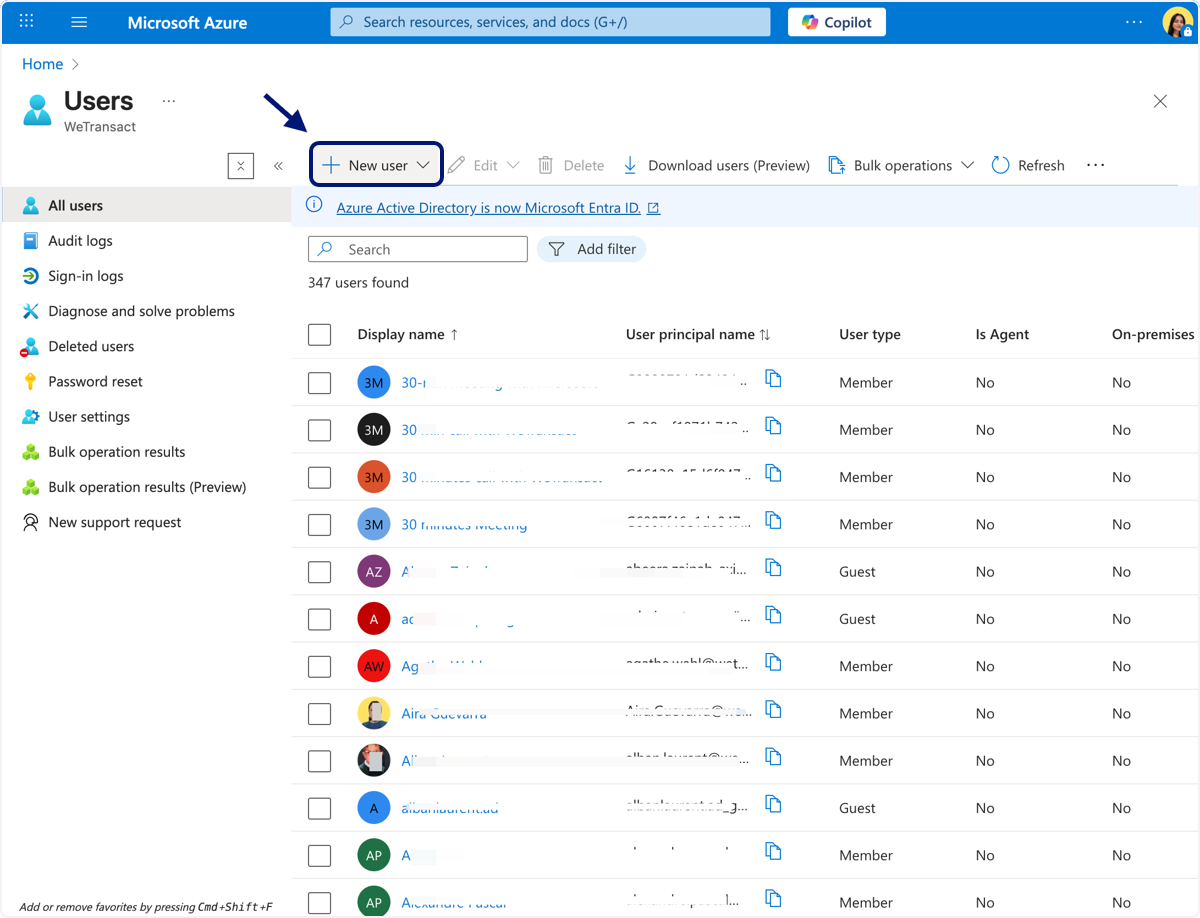Collapse the sidebar with double chevron
Viewport: 1200px width, 918px height.
(278, 166)
